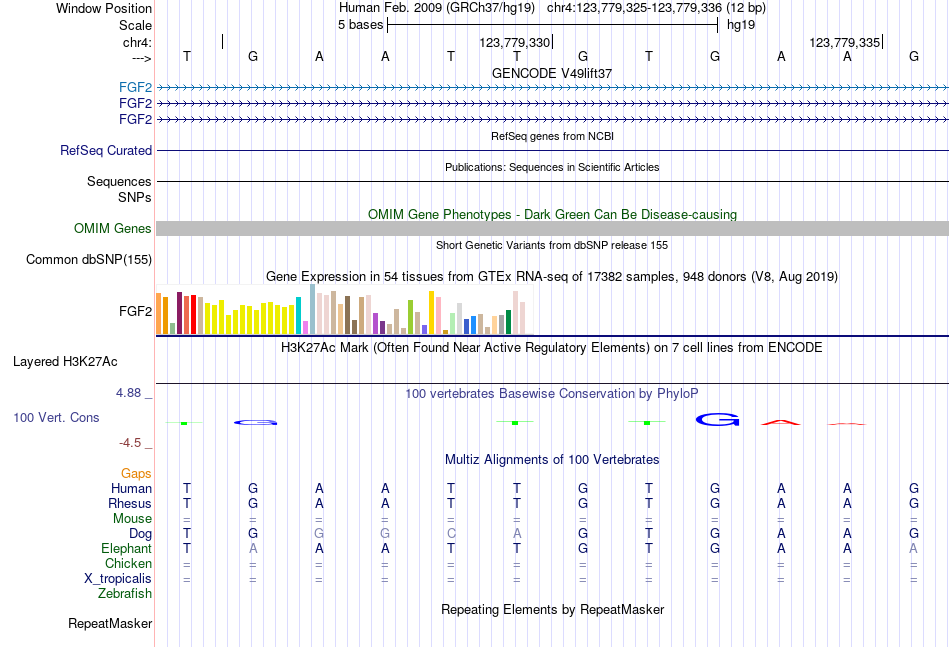The height and width of the screenshot is (647, 950).
Task: Click the Mouse alignment row label
Action: 133,519
